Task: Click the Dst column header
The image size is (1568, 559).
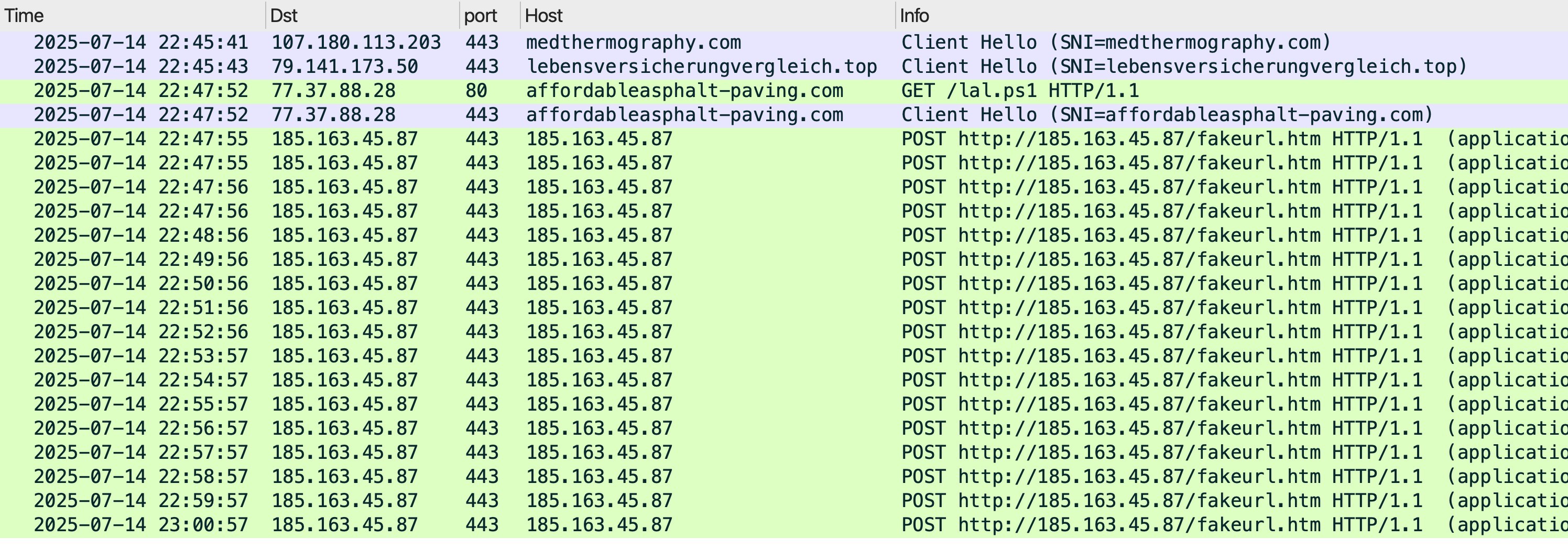Action: point(363,15)
